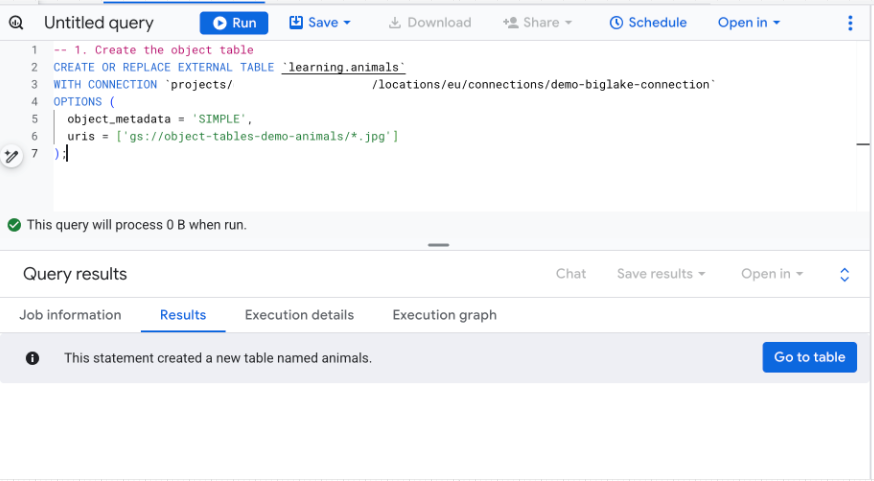This screenshot has height=481, width=874.
Task: Click Chat in Query results
Action: [x=571, y=274]
